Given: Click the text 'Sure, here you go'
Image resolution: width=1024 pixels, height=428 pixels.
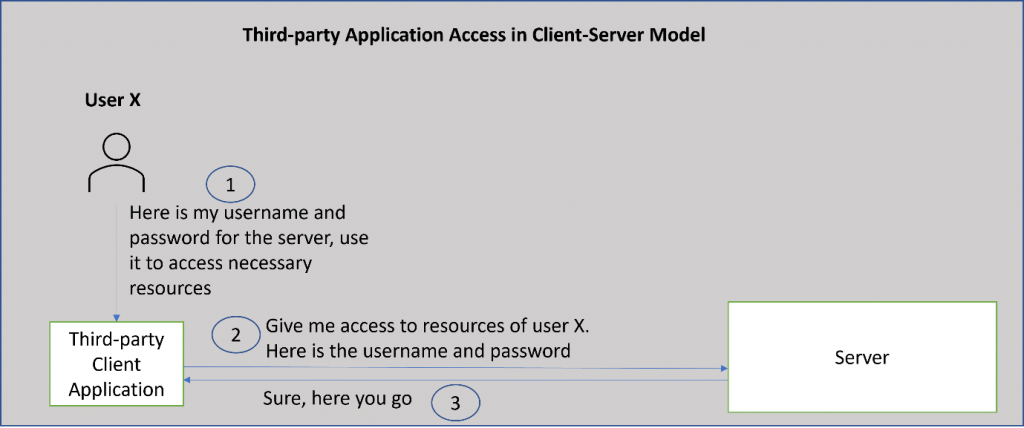Looking at the screenshot, I should pos(337,399).
